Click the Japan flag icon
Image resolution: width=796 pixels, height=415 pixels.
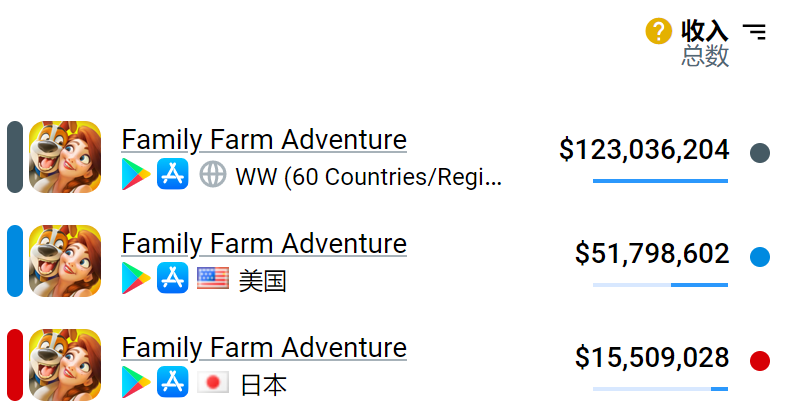pyautogui.click(x=213, y=383)
